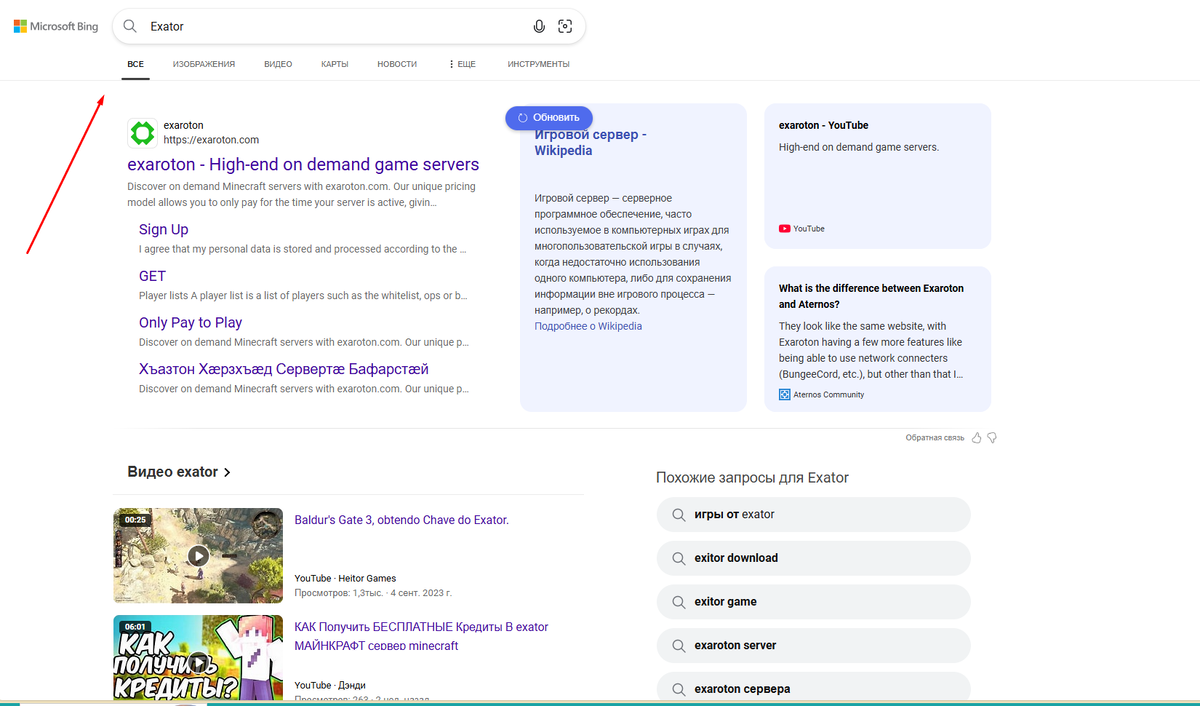Screen dimensions: 1200x706
Task: Select 'exaroton сервера' related search
Action: (813, 688)
